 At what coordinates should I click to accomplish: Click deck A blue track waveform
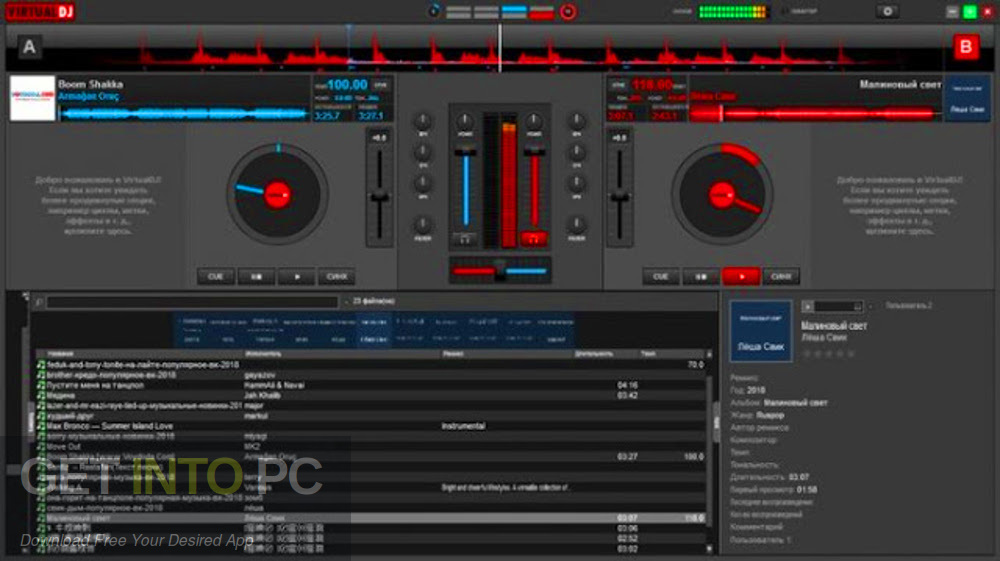click(184, 113)
